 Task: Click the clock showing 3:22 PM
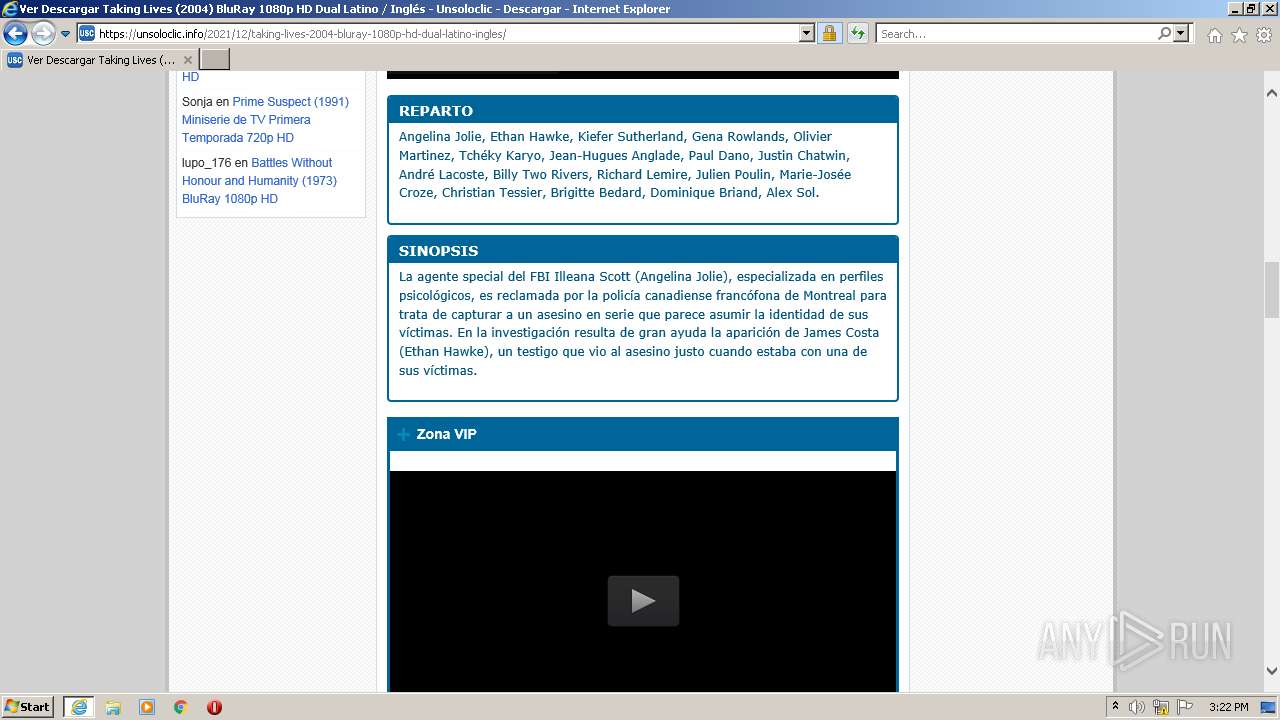(1228, 707)
